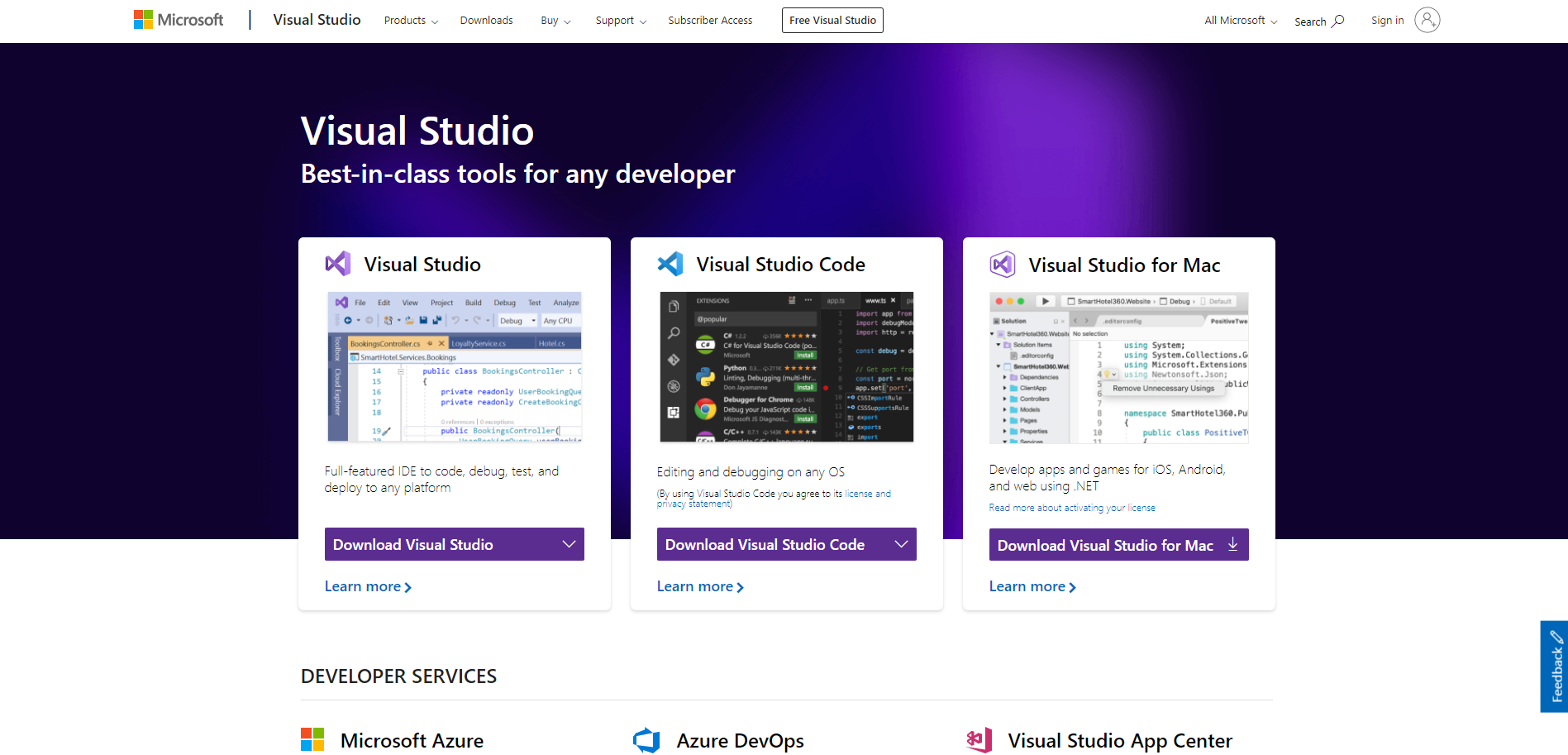Open the Azure DevOps heading link
The width and height of the screenshot is (1568, 755).
(x=740, y=741)
